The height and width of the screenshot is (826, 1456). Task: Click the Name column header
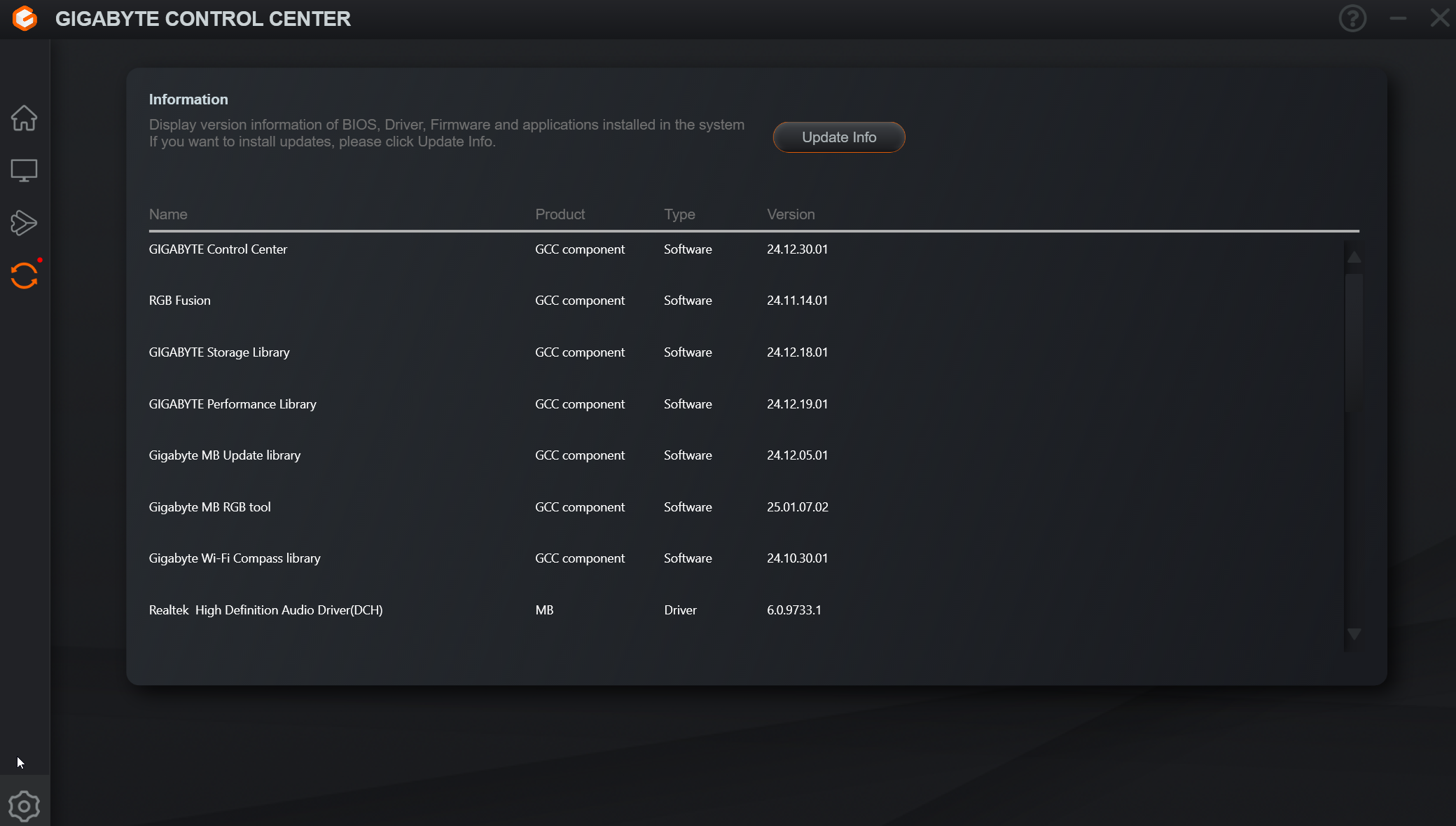pyautogui.click(x=168, y=214)
